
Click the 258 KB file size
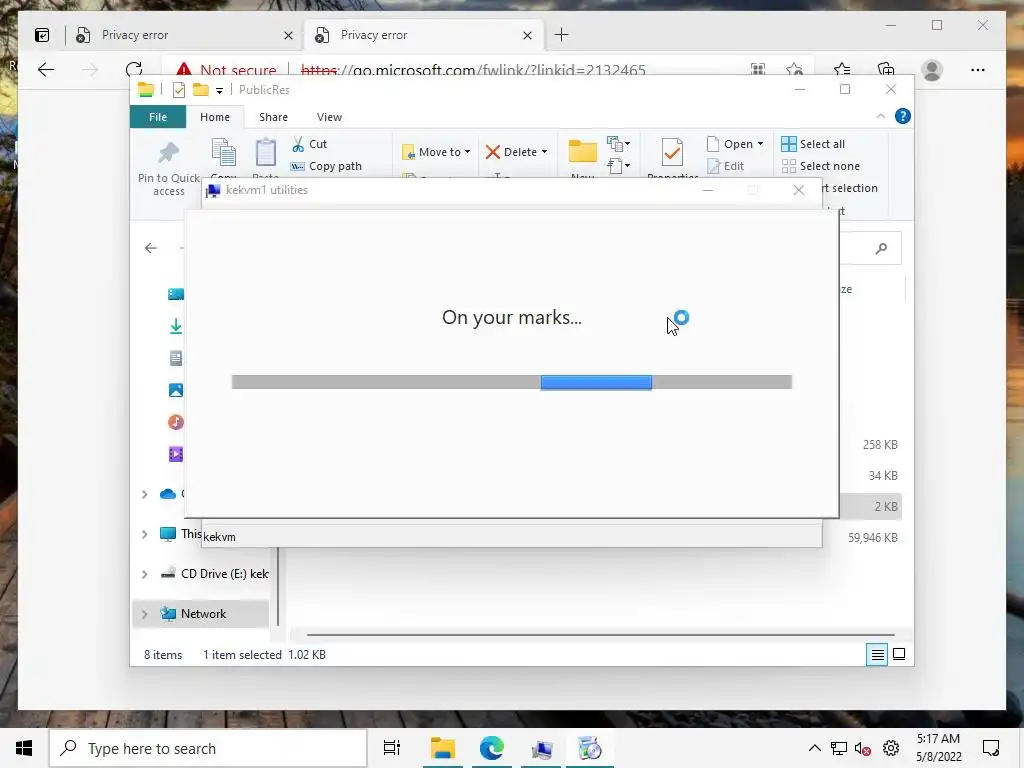[x=880, y=445]
